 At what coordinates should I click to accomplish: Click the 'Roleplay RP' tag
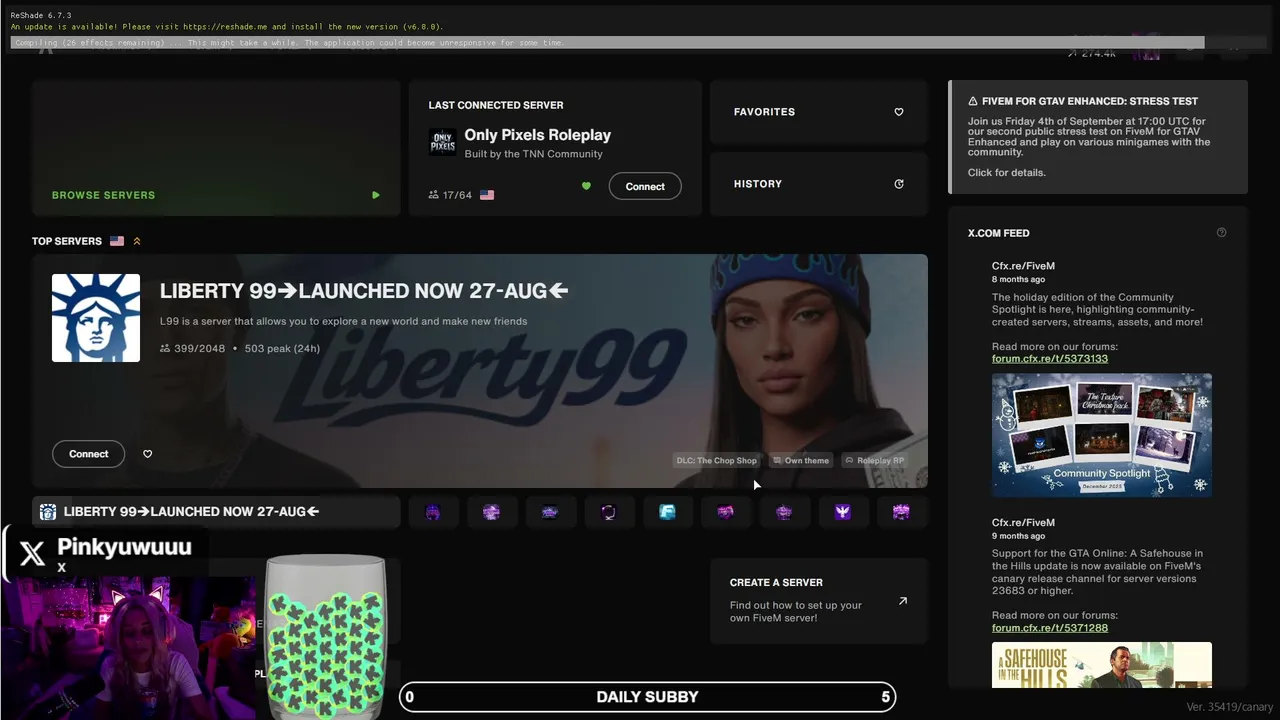(874, 461)
